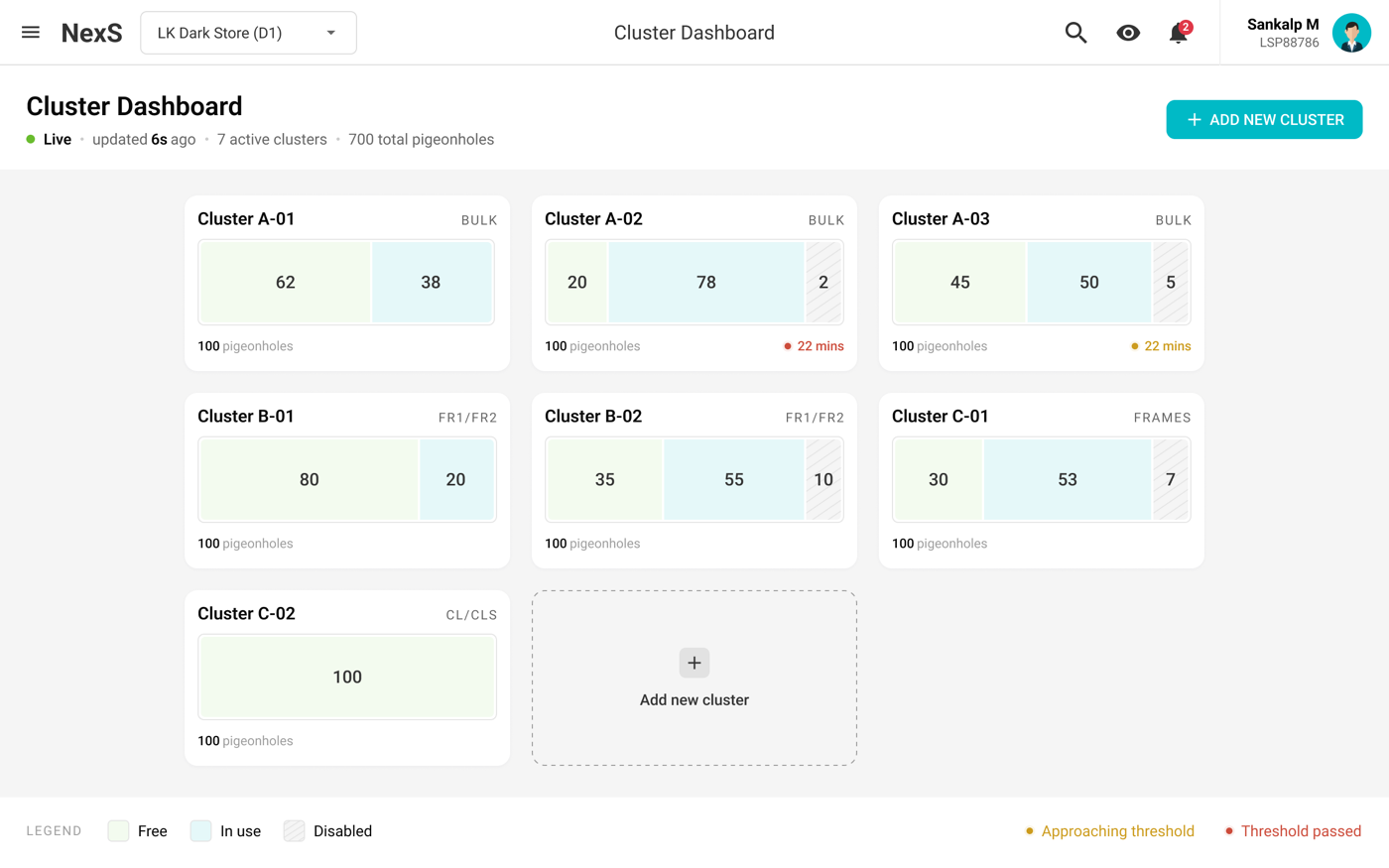Click the 100 pigeonholes label under Cluster C-02

(x=245, y=741)
